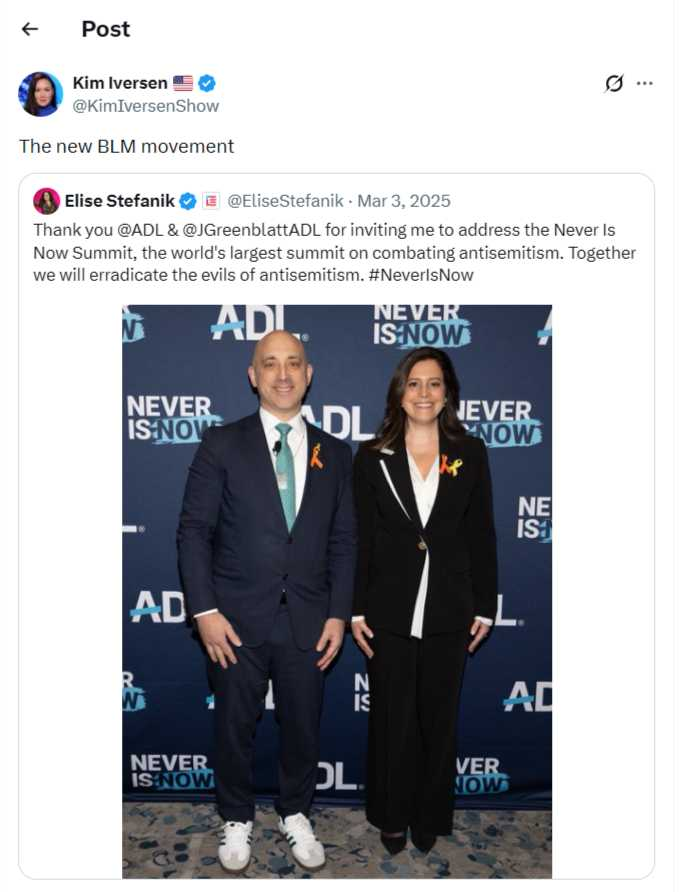Image resolution: width=682 pixels, height=892 pixels.
Task: Click Kim Iversen's blue verified badge
Action: pos(207,83)
